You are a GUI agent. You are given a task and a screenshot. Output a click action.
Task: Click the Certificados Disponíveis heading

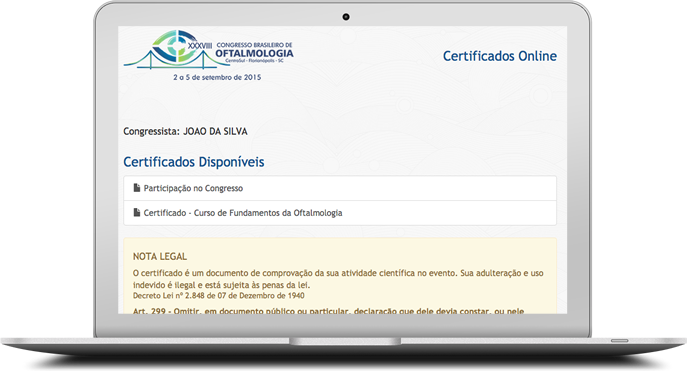coord(194,162)
